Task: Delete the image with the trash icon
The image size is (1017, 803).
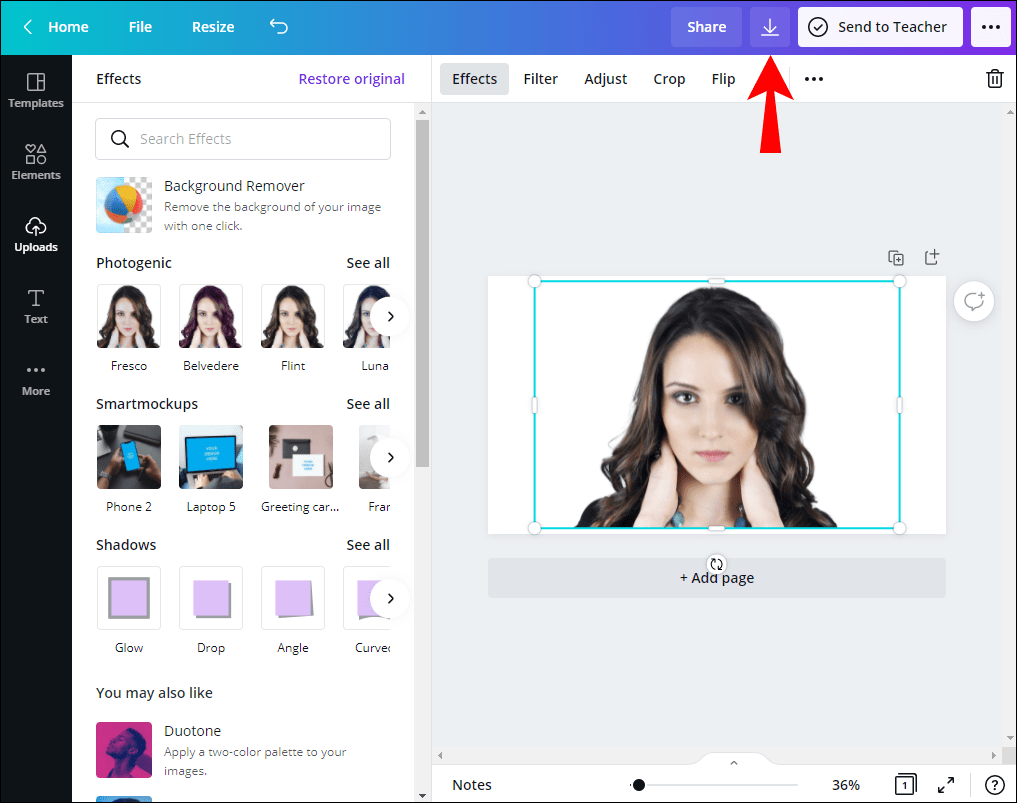Action: click(994, 78)
